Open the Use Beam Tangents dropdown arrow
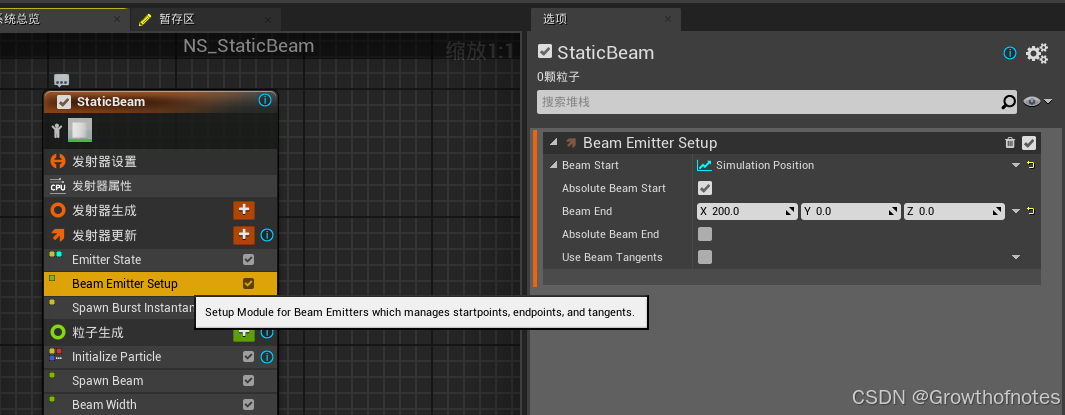The image size is (1065, 415). pyautogui.click(x=1016, y=257)
